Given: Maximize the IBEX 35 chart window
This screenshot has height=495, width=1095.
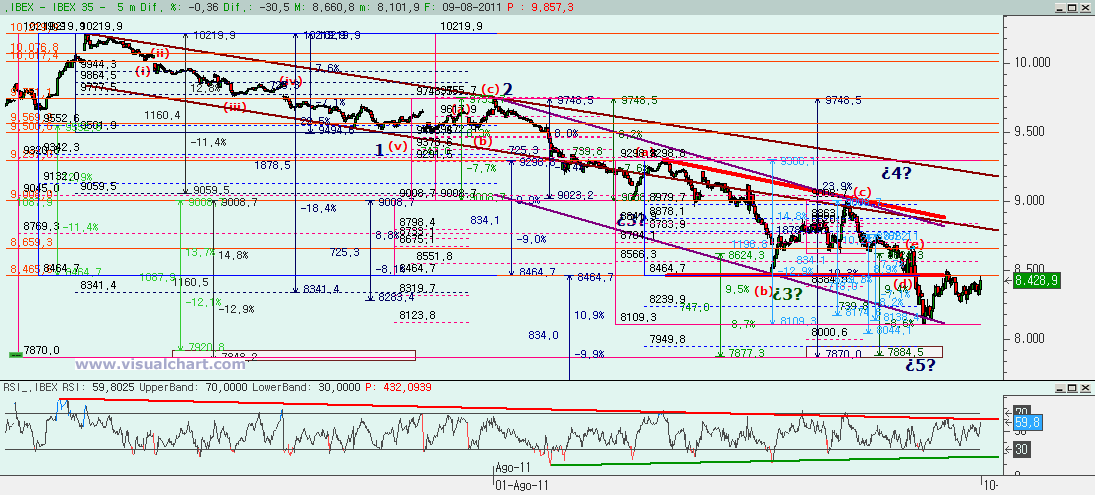Looking at the screenshot, I should (1073, 6).
